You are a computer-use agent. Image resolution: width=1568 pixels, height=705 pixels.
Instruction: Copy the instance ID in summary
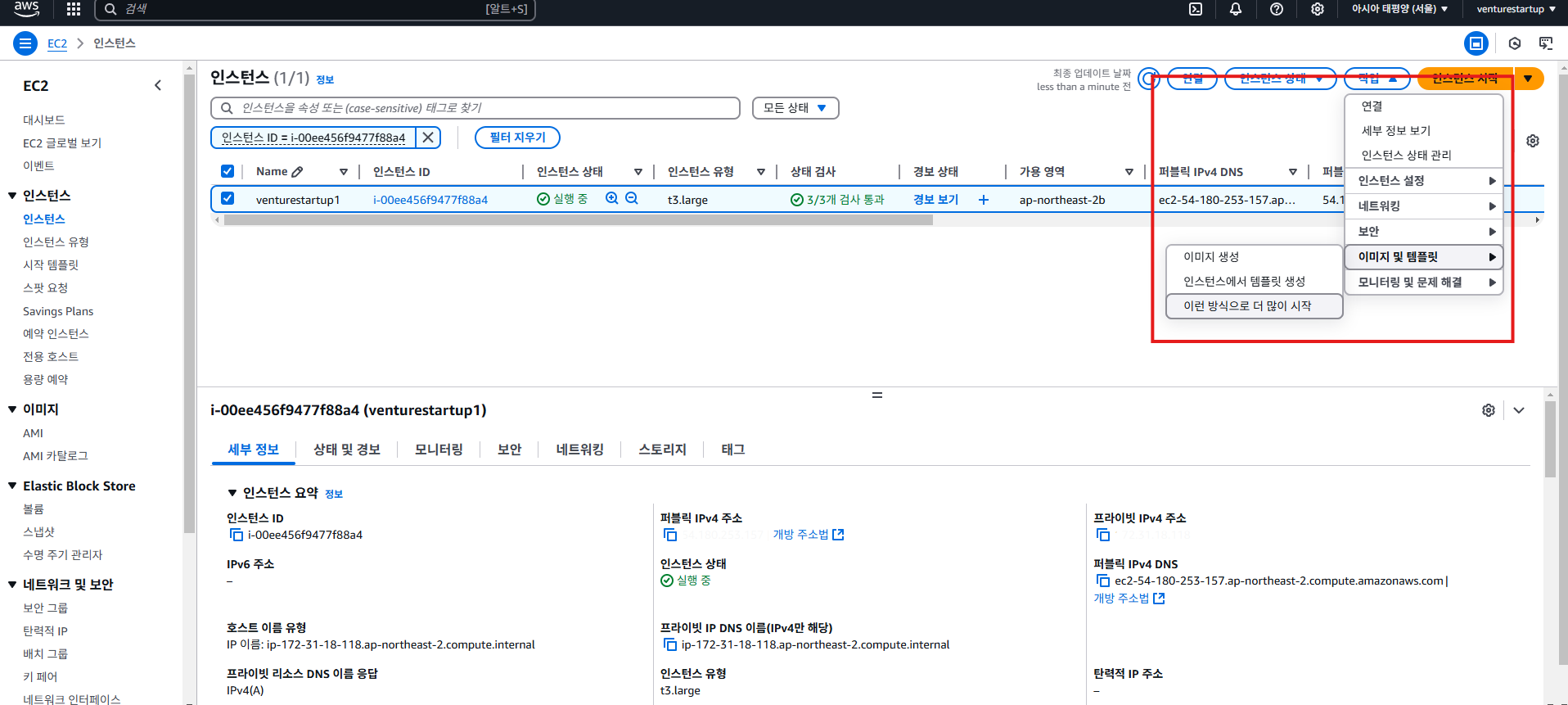[x=237, y=535]
